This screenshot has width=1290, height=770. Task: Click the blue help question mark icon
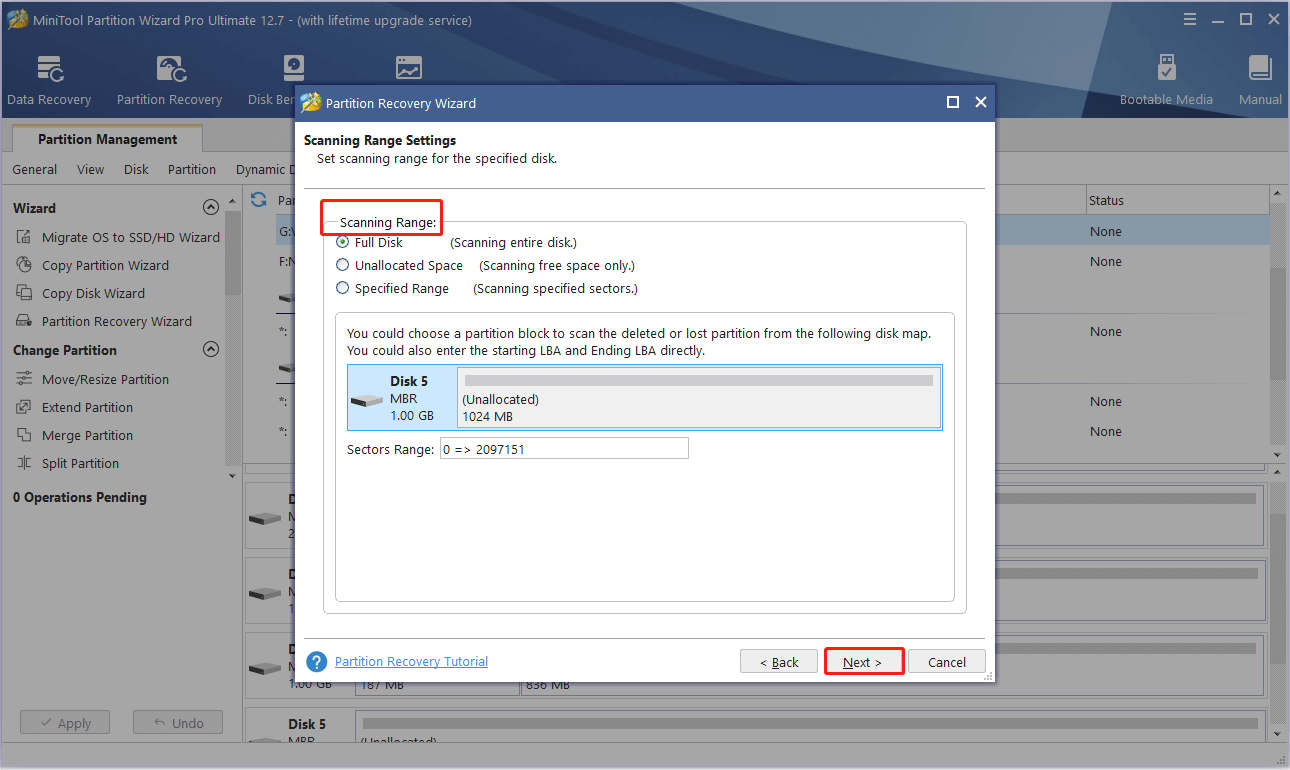pyautogui.click(x=317, y=662)
